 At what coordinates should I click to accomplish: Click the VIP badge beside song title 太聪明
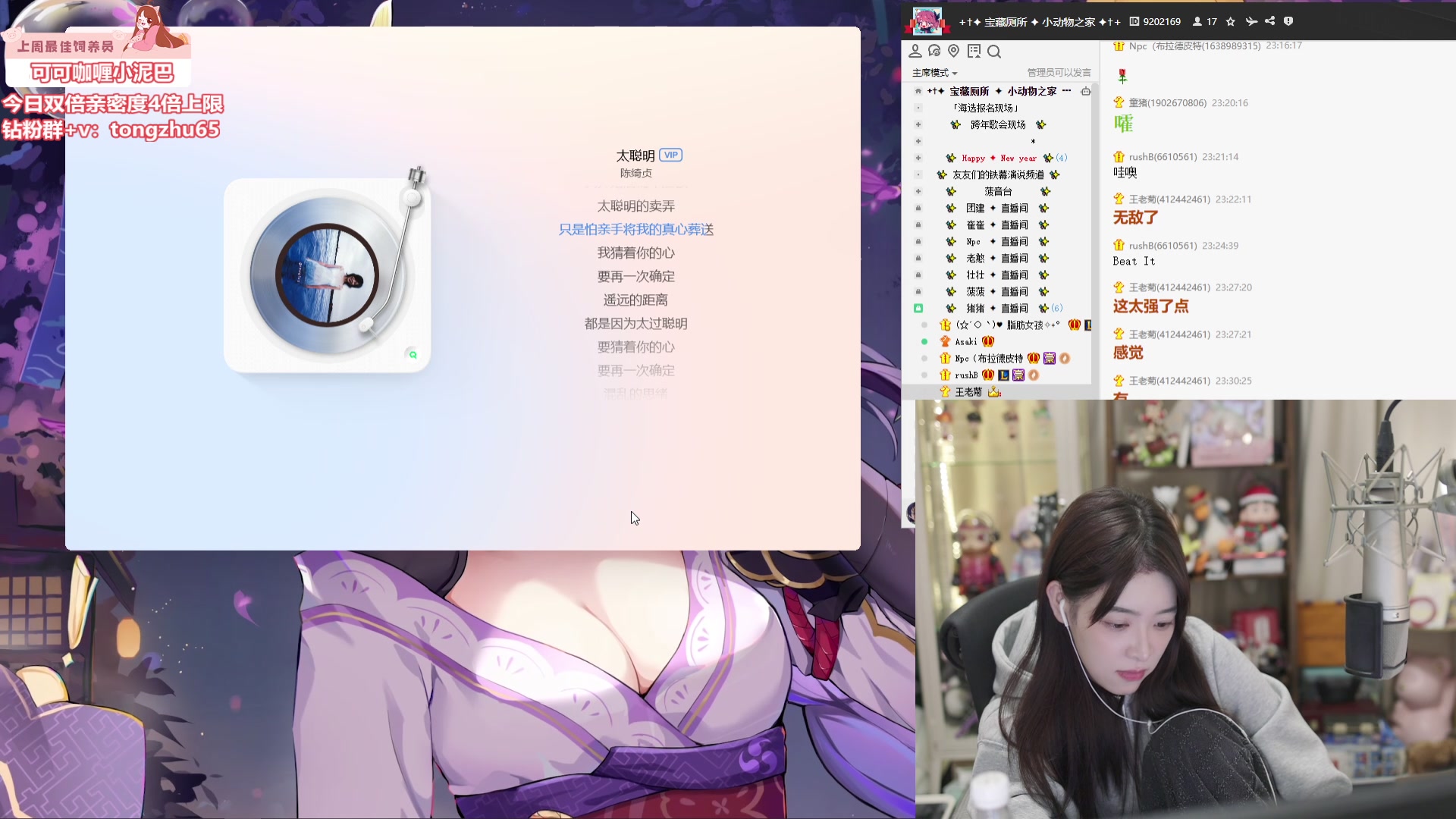point(670,155)
